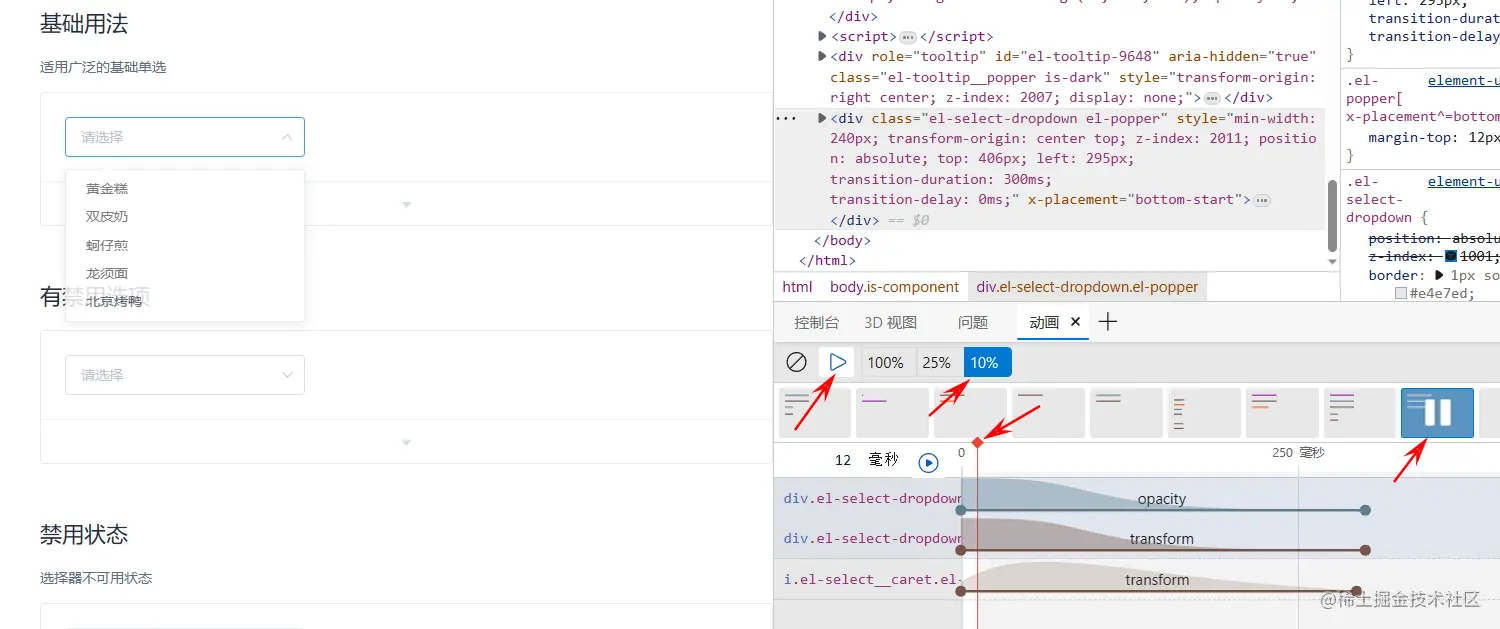Screen dimensions: 1500x629
Task: Switch to the 3D 视图 tab
Action: 890,322
